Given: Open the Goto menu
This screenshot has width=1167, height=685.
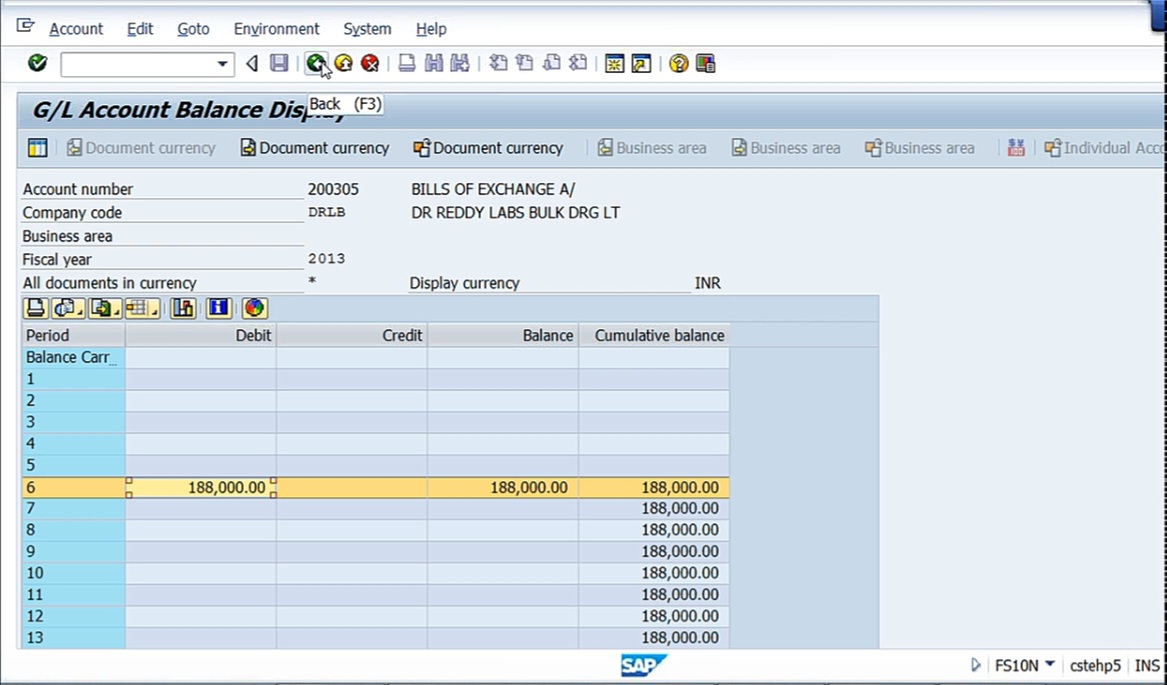Looking at the screenshot, I should pos(193,29).
